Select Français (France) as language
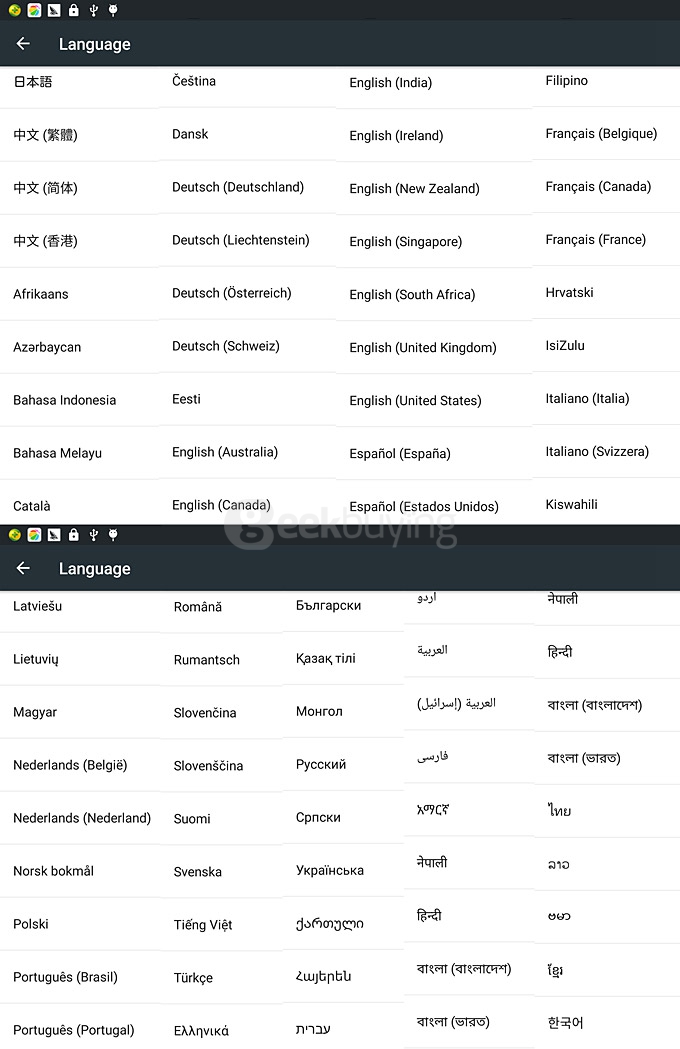Viewport: 680px width, 1049px height. coord(596,240)
